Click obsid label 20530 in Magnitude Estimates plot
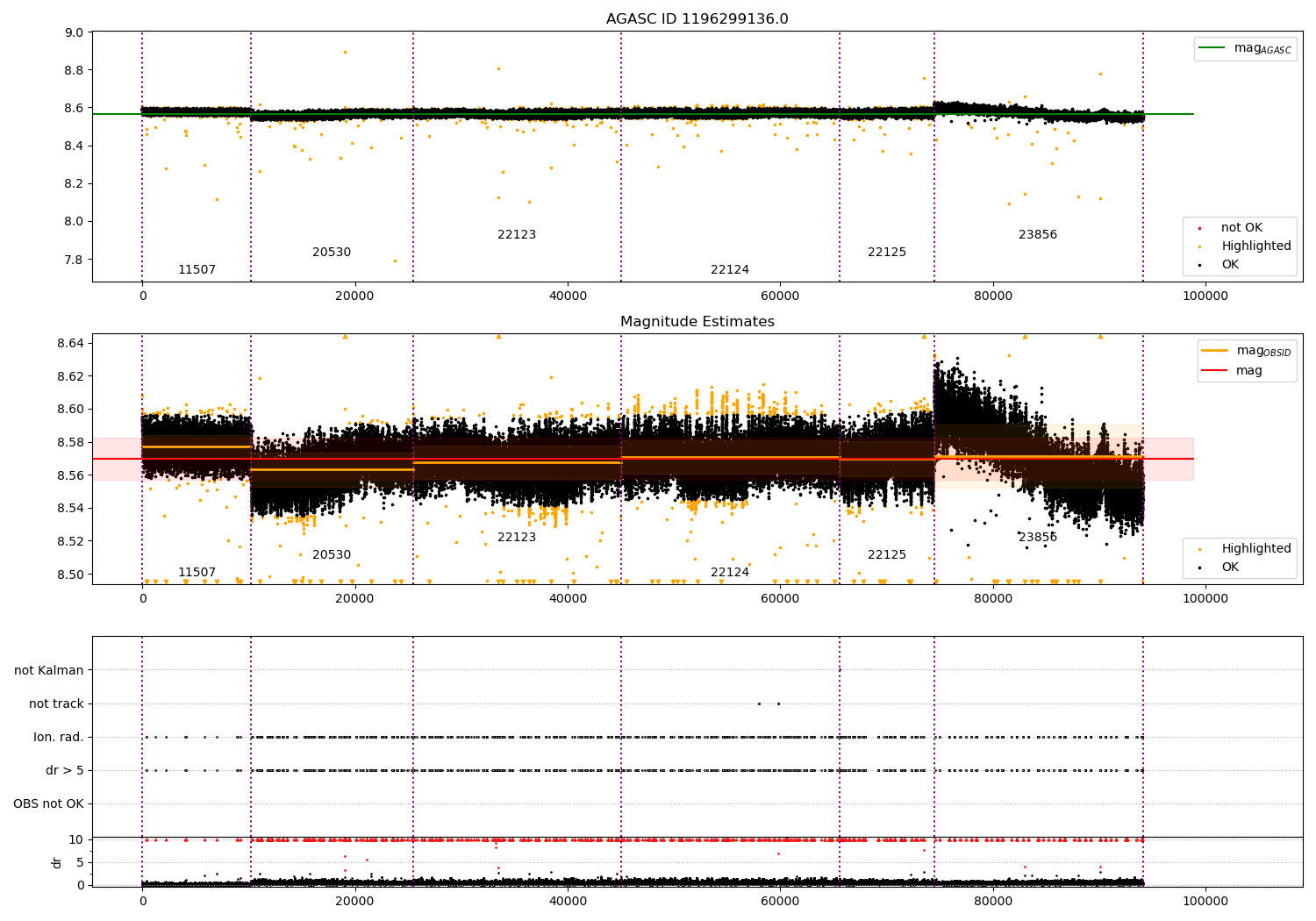This screenshot has width=1316, height=921. pos(332,554)
